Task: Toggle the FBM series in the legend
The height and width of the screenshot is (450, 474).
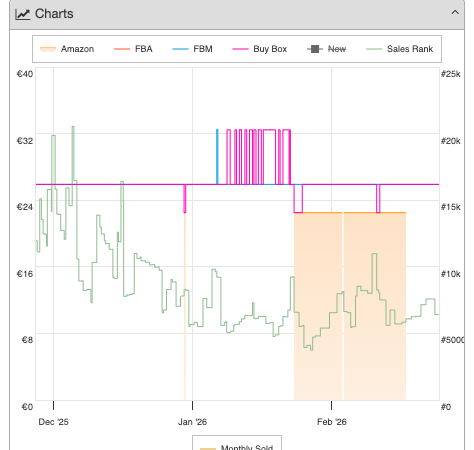Action: click(192, 49)
